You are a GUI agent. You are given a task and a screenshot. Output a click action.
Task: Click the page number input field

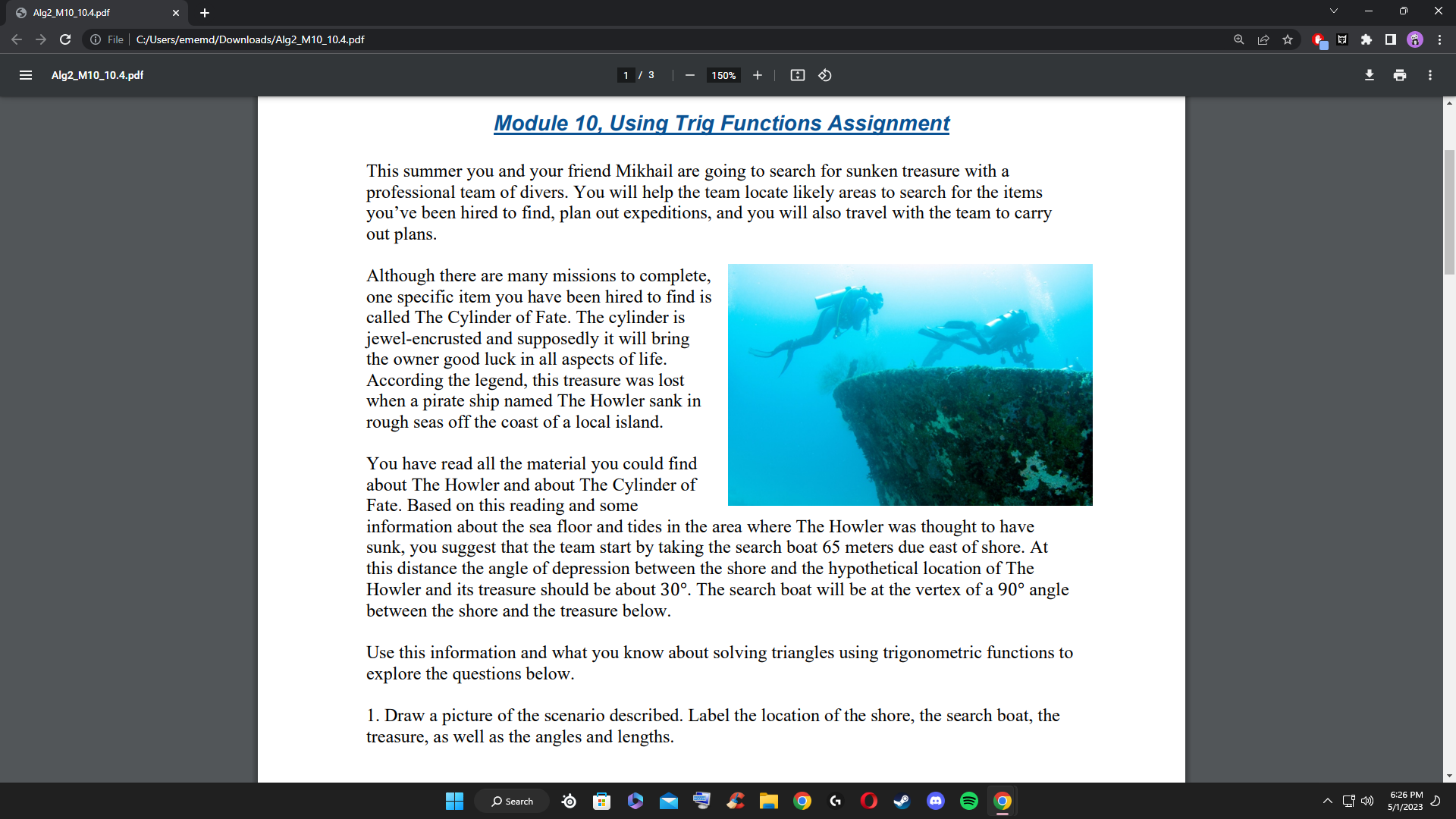[x=626, y=75]
